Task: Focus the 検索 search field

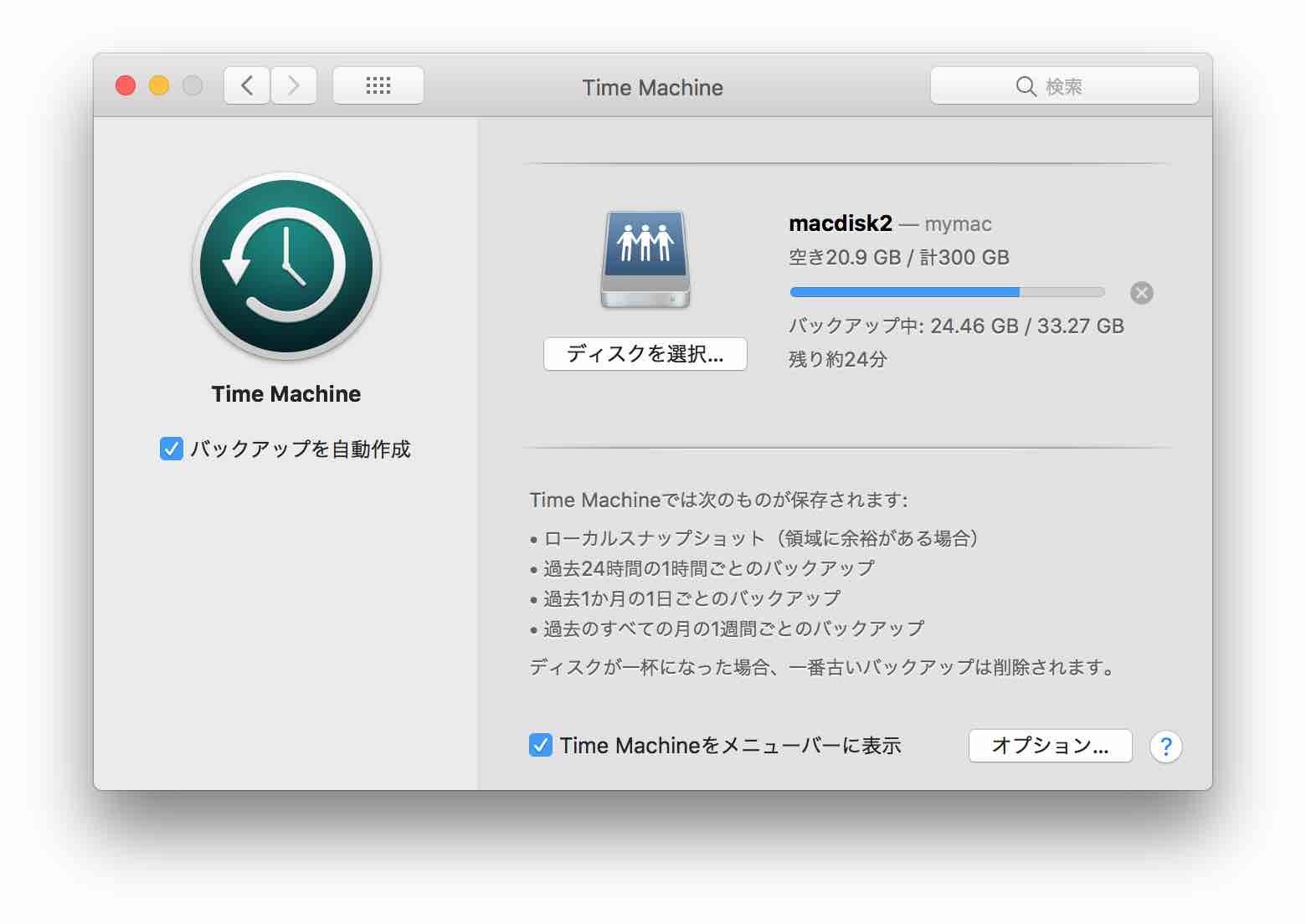Action: point(1065,85)
